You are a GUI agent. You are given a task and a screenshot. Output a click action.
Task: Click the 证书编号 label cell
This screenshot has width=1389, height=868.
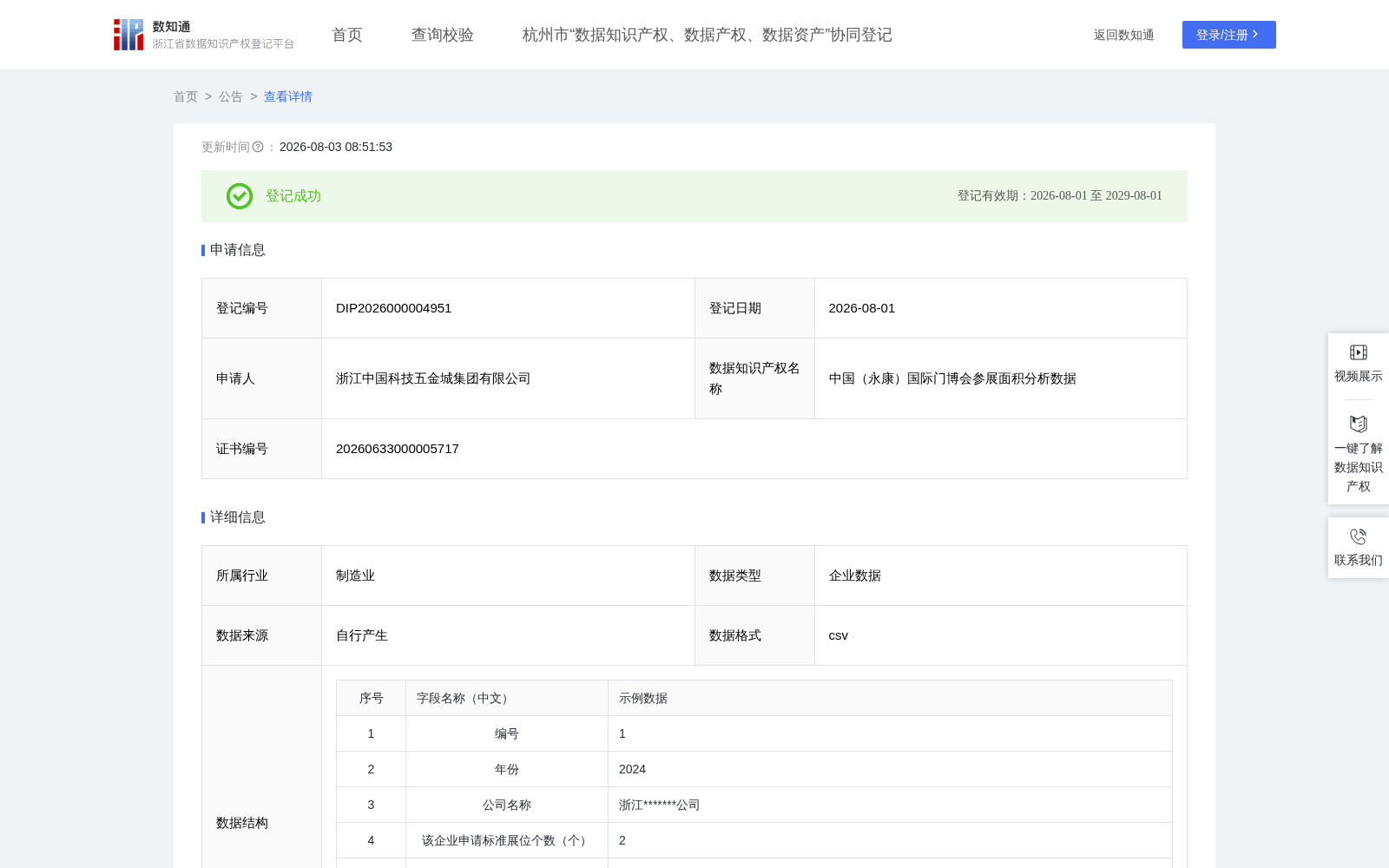pos(261,449)
